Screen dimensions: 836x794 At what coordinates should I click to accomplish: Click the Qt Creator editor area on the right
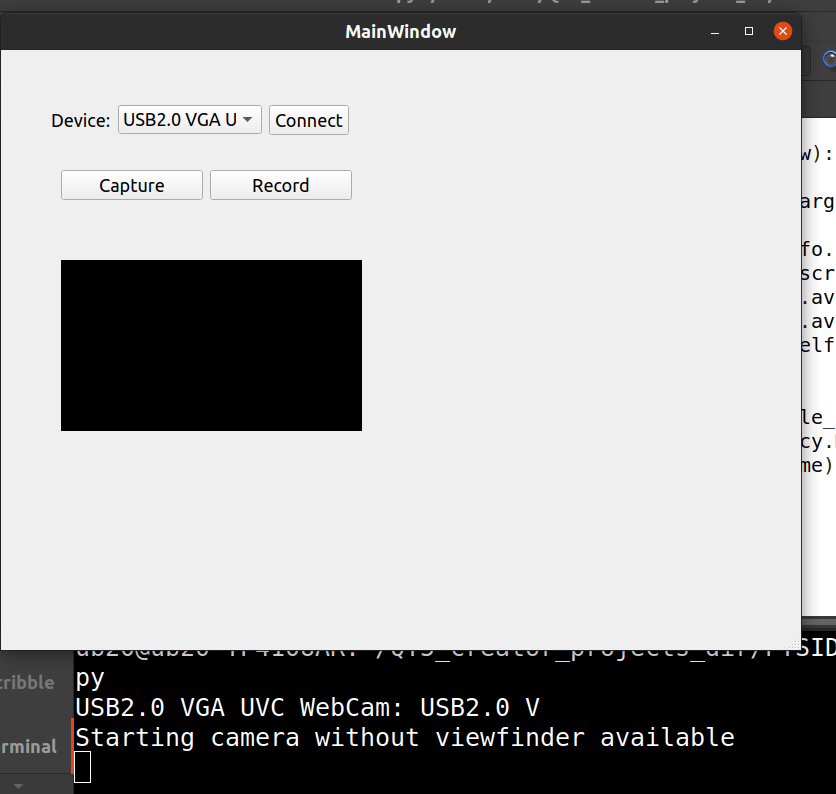[822, 300]
